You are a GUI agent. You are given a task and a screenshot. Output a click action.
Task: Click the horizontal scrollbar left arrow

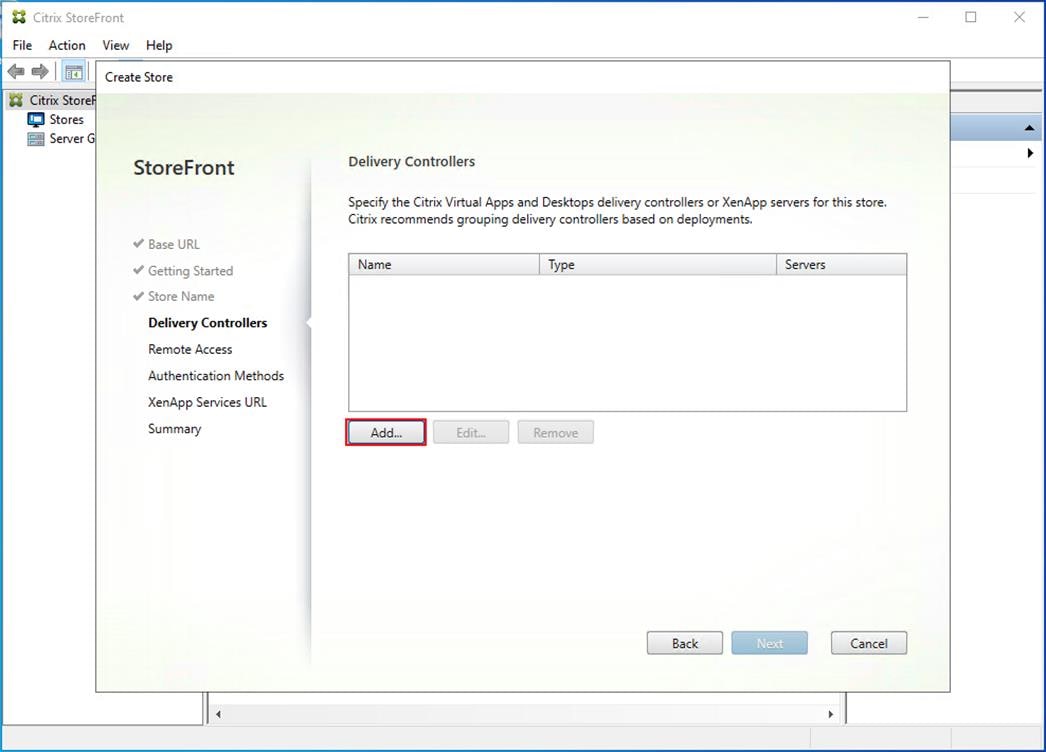218,714
